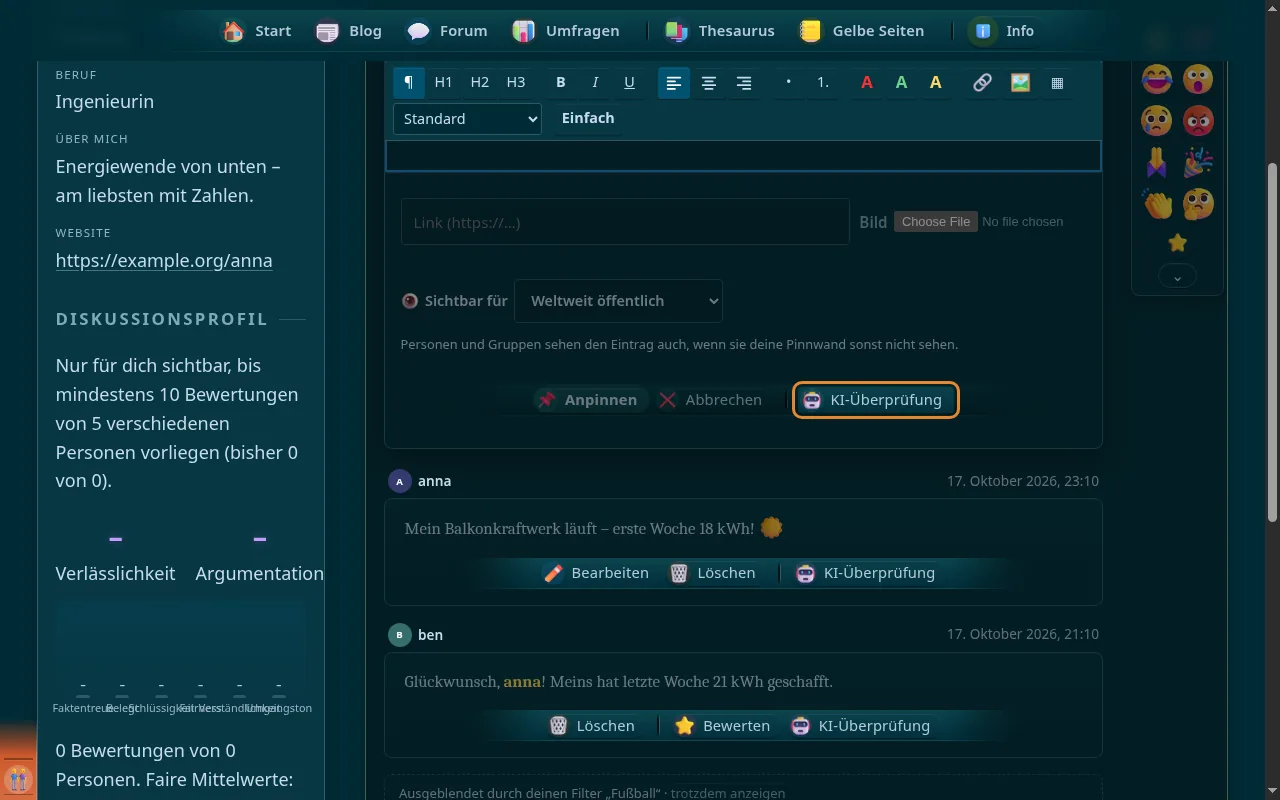Select the star emoji in the emoji panel

click(x=1177, y=243)
